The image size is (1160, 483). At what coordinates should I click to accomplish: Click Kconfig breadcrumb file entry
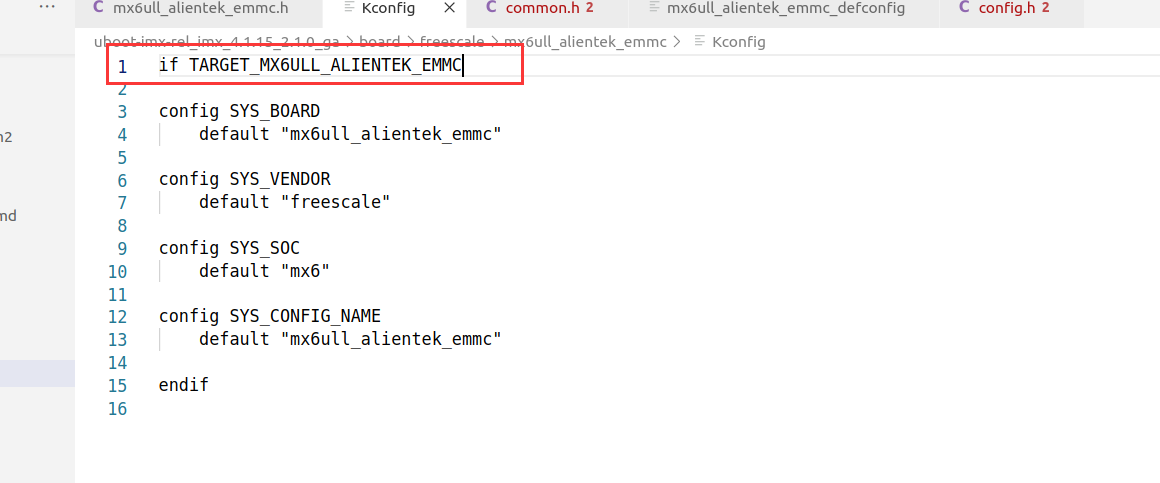[x=738, y=42]
